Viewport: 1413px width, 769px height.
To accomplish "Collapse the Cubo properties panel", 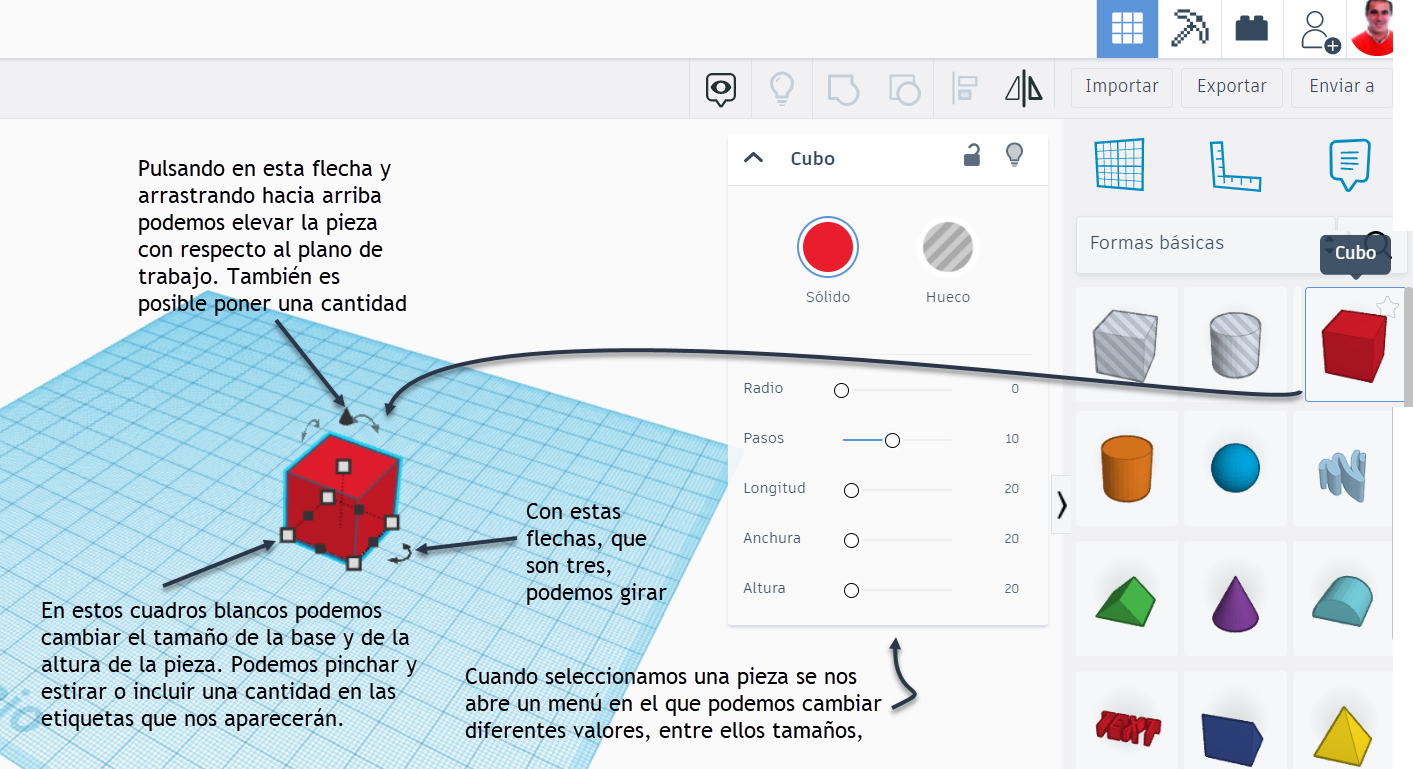I will [x=754, y=158].
